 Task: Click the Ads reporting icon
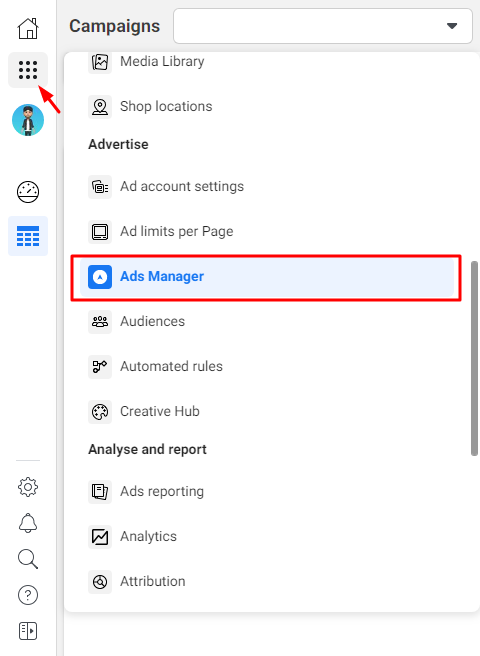100,492
